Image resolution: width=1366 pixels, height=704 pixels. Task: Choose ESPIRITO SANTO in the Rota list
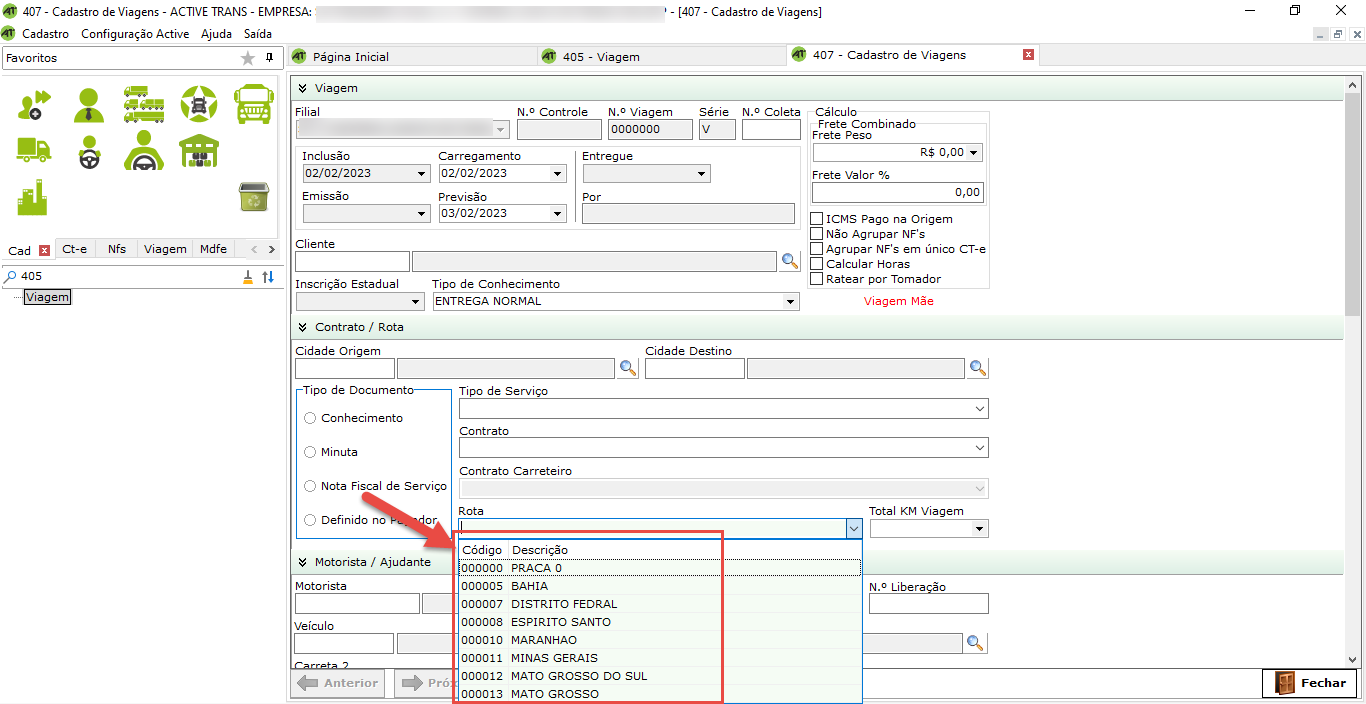(x=659, y=622)
